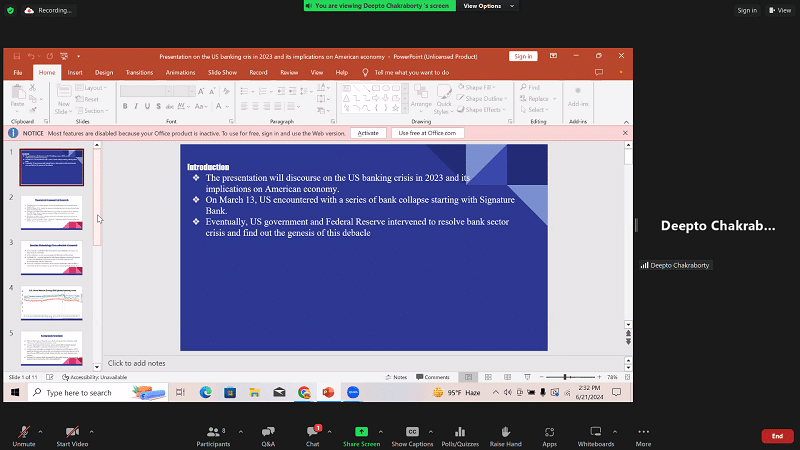Open Whiteboards
This screenshot has height=450, width=800.
[596, 431]
